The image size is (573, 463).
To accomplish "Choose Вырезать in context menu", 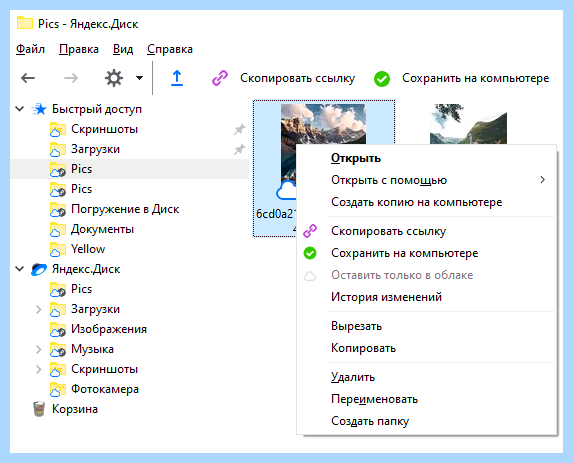I will click(x=356, y=326).
